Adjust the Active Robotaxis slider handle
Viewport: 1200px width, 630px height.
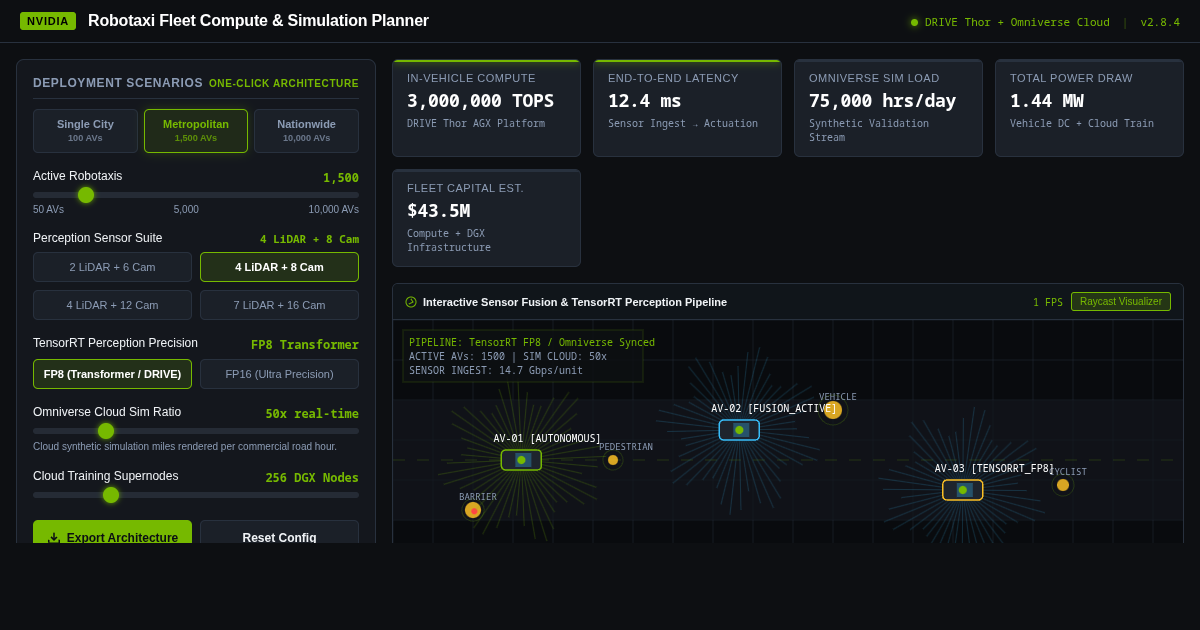pos(86,195)
